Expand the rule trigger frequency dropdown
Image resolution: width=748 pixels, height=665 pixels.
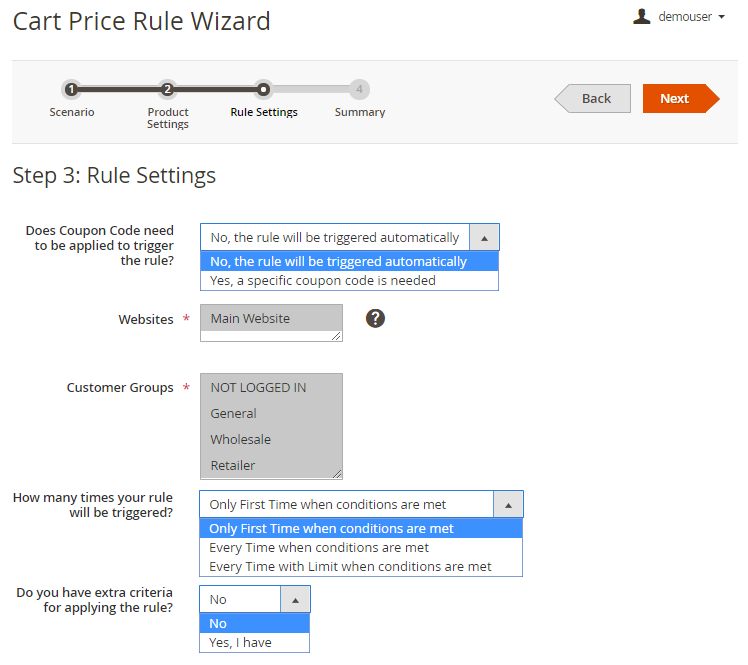(508, 504)
